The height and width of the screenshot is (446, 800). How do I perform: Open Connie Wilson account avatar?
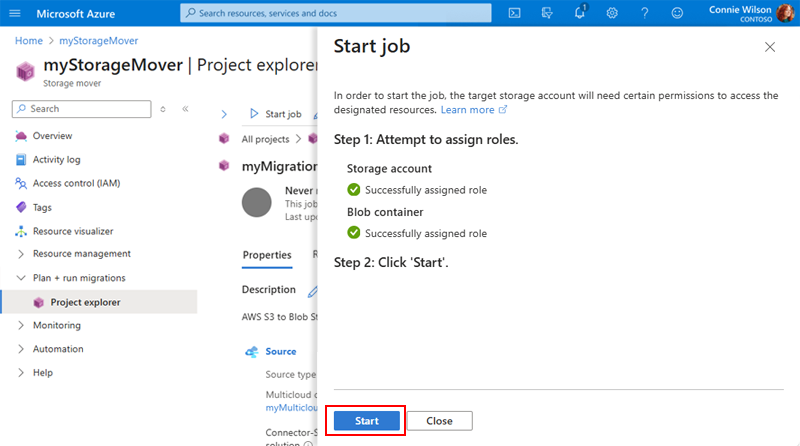tap(785, 13)
